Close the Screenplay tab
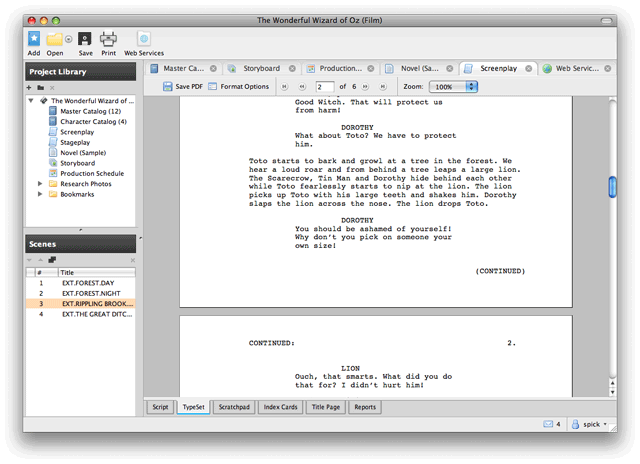Viewport: 640px width, 464px height. [529, 69]
